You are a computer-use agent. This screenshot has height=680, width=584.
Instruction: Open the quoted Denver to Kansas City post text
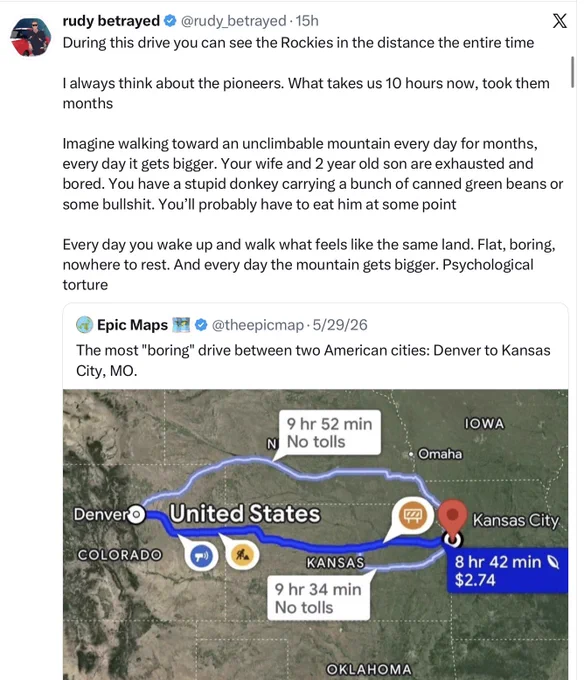pos(313,360)
